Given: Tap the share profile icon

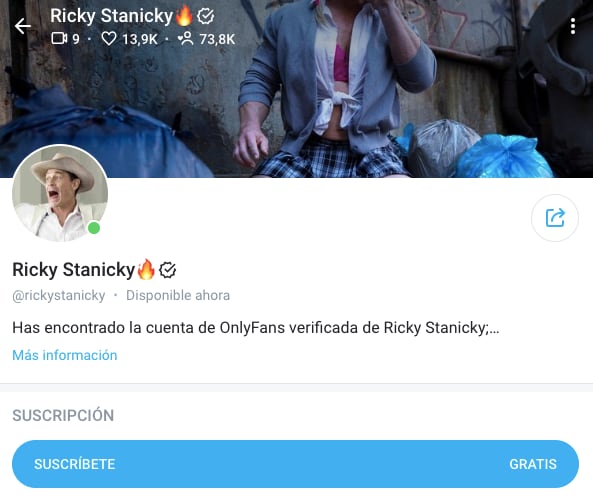Looking at the screenshot, I should click(555, 218).
